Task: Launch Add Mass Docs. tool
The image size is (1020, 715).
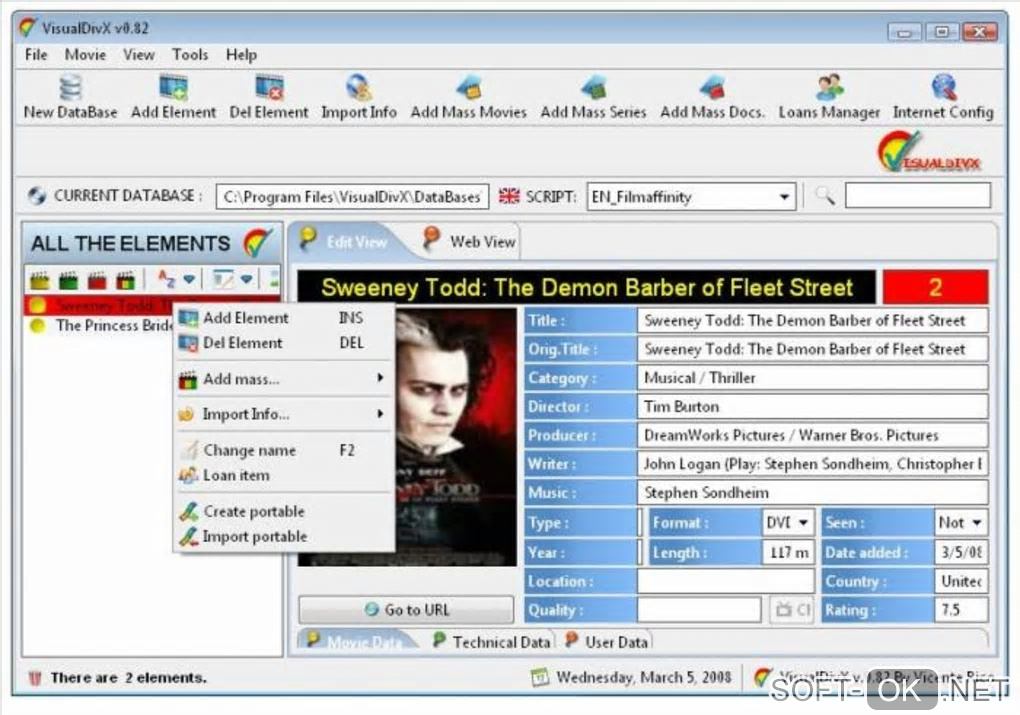Action: tap(712, 97)
